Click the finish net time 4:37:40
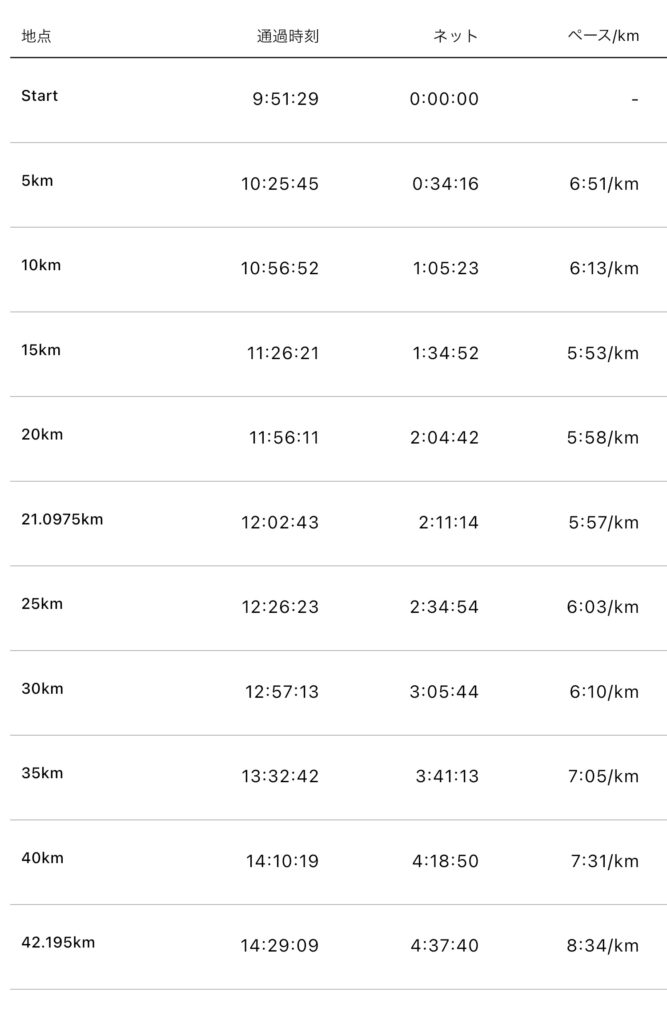Screen dimensions: 667x1024 pyautogui.click(x=444, y=946)
